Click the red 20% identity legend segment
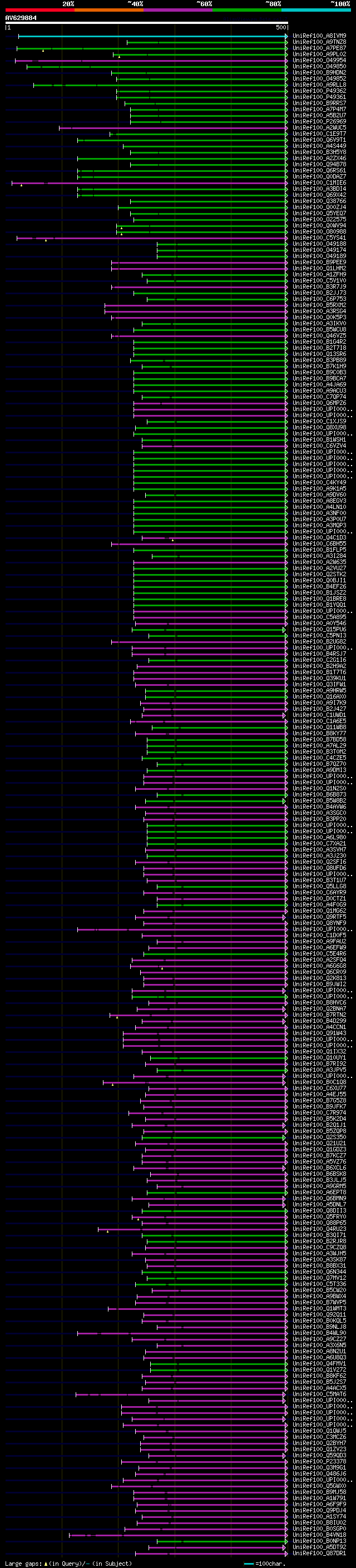Image resolution: width=356 pixels, height=1568 pixels. (x=39, y=10)
